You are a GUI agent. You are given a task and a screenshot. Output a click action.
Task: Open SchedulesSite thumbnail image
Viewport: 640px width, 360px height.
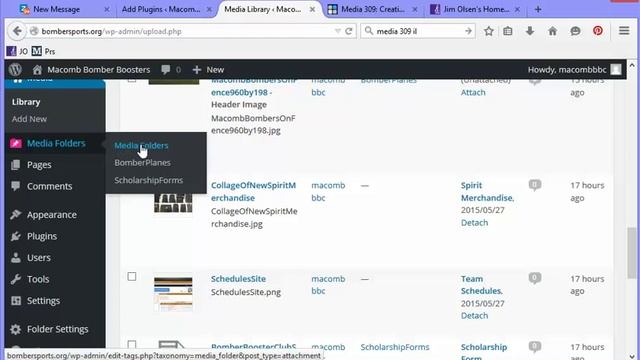[x=173, y=293]
